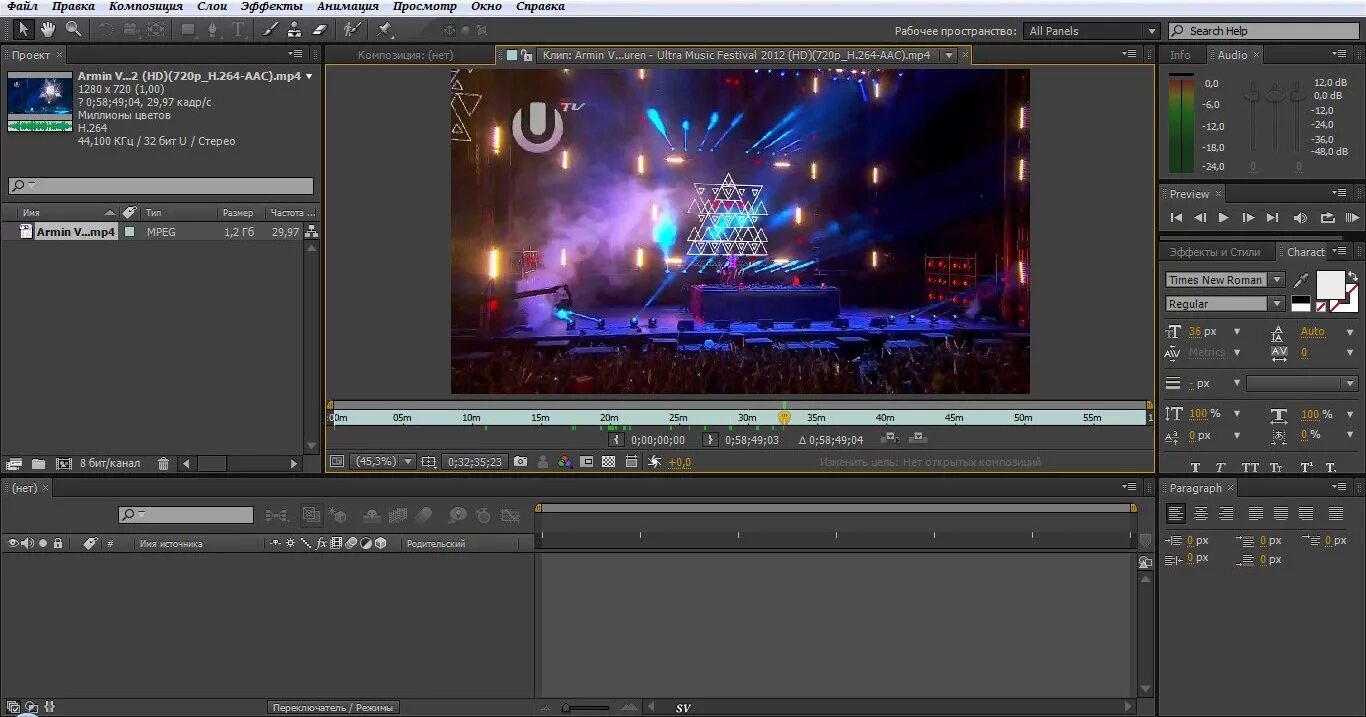Click the Search Help input field
This screenshot has width=1366, height=717.
pos(1263,31)
